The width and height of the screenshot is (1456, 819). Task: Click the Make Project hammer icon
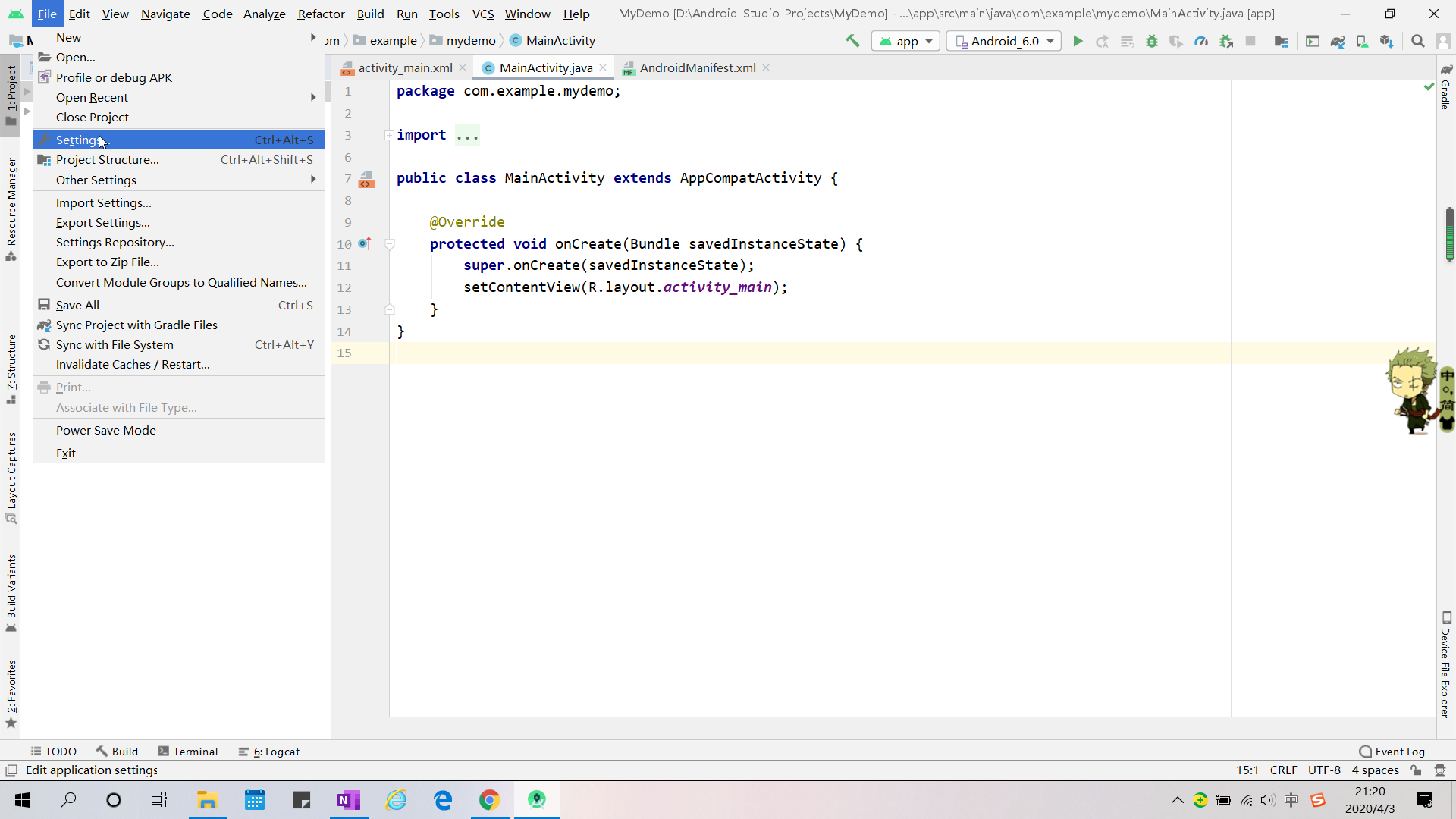pyautogui.click(x=852, y=41)
